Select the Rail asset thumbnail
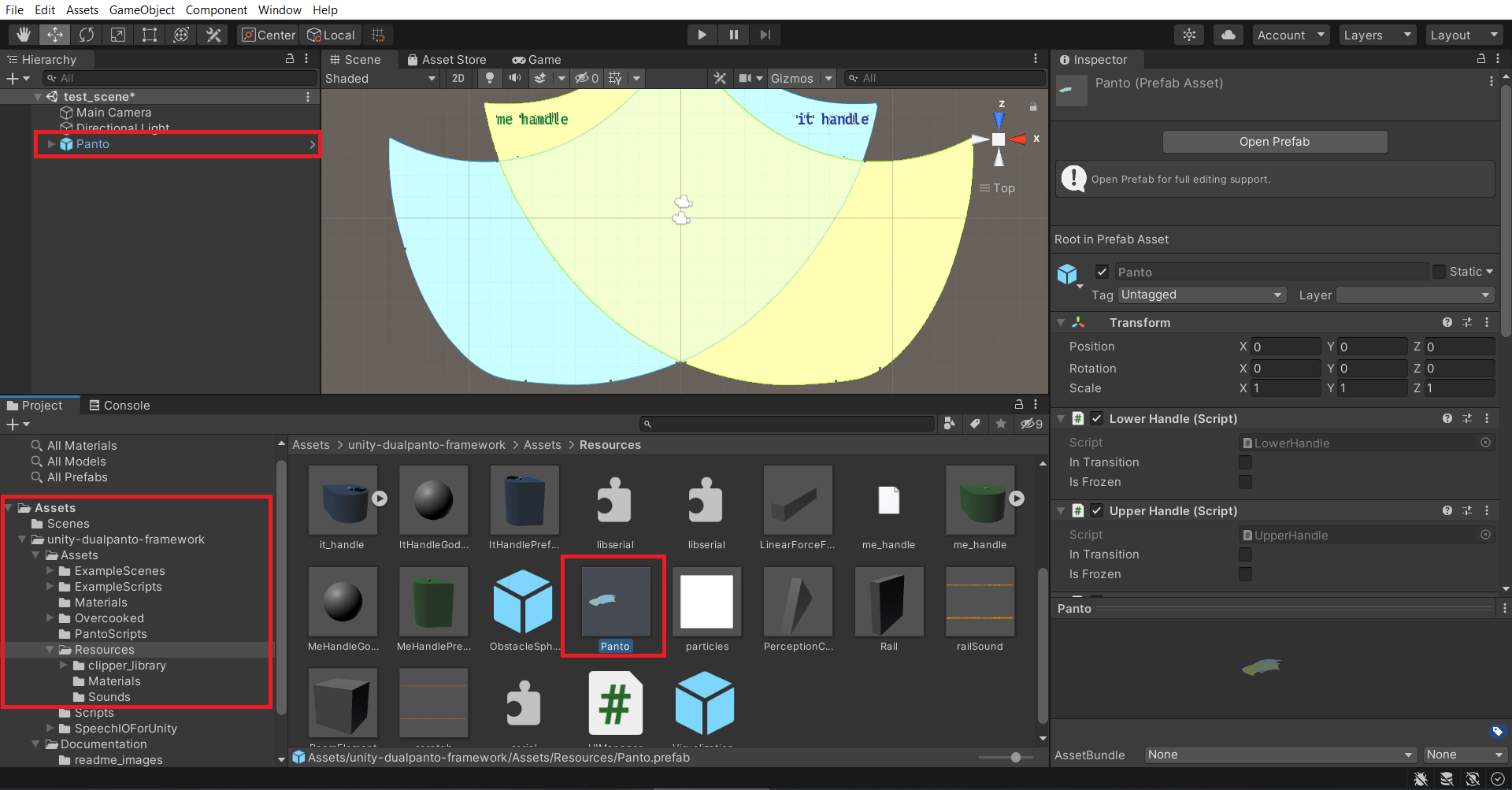This screenshot has height=790, width=1512. click(x=889, y=602)
